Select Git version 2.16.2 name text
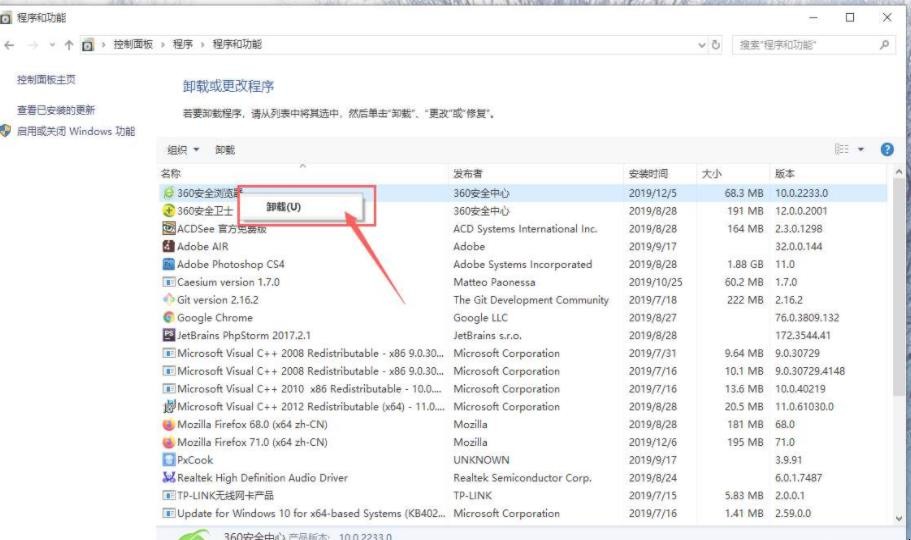This screenshot has height=540, width=911. pos(218,300)
